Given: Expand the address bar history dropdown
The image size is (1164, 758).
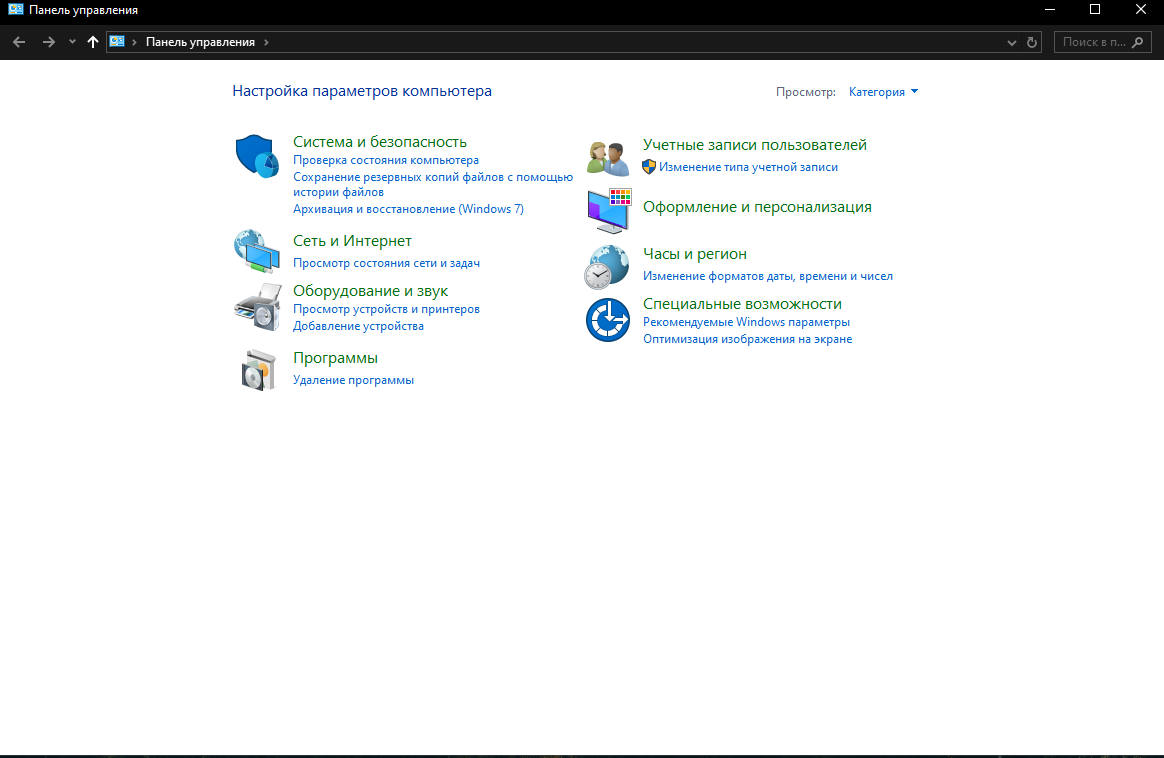Looking at the screenshot, I should coord(1011,43).
